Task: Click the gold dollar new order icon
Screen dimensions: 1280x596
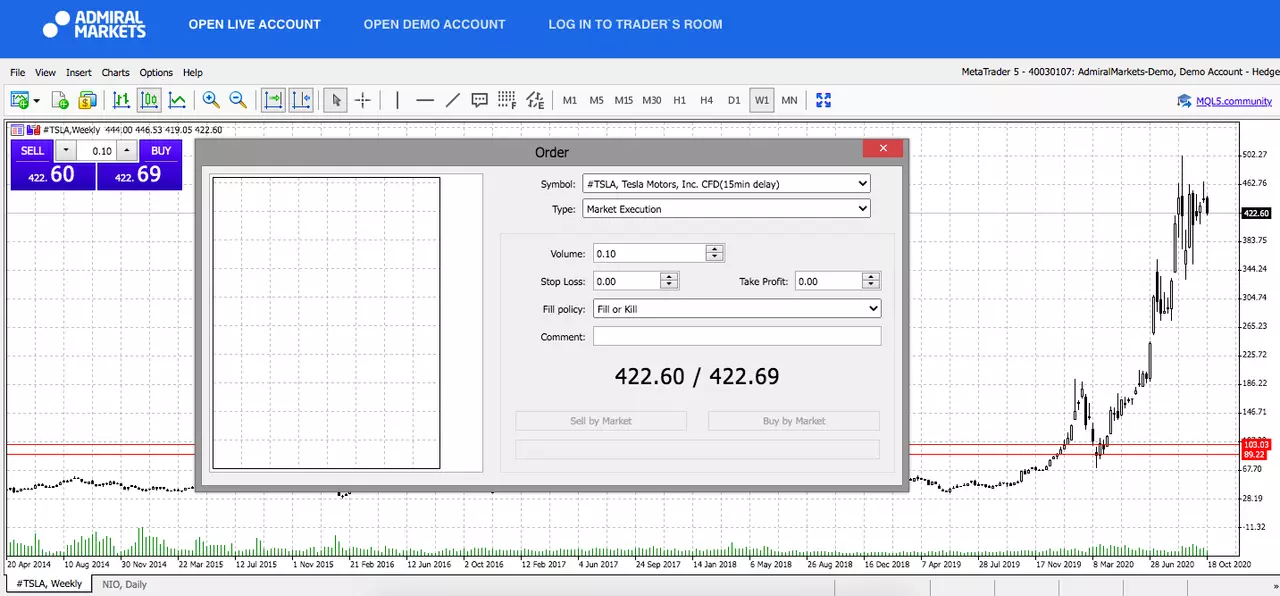Action: click(87, 100)
